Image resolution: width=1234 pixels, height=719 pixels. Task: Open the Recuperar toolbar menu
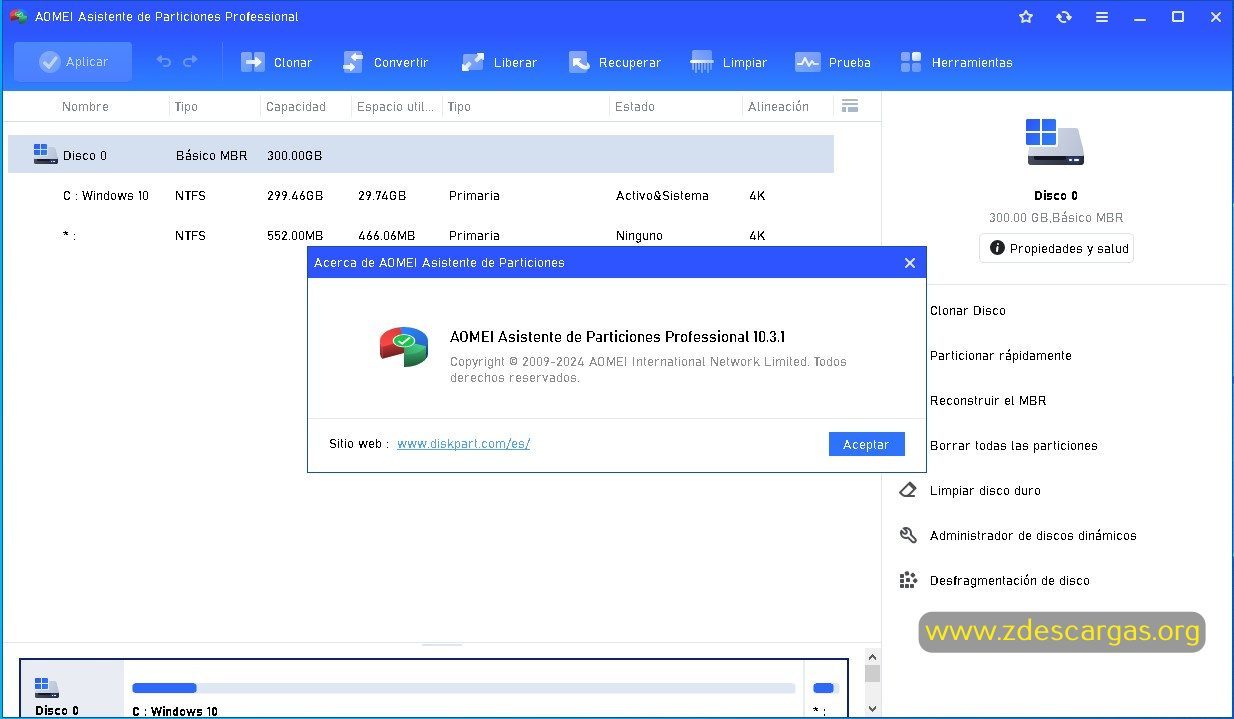(x=614, y=62)
